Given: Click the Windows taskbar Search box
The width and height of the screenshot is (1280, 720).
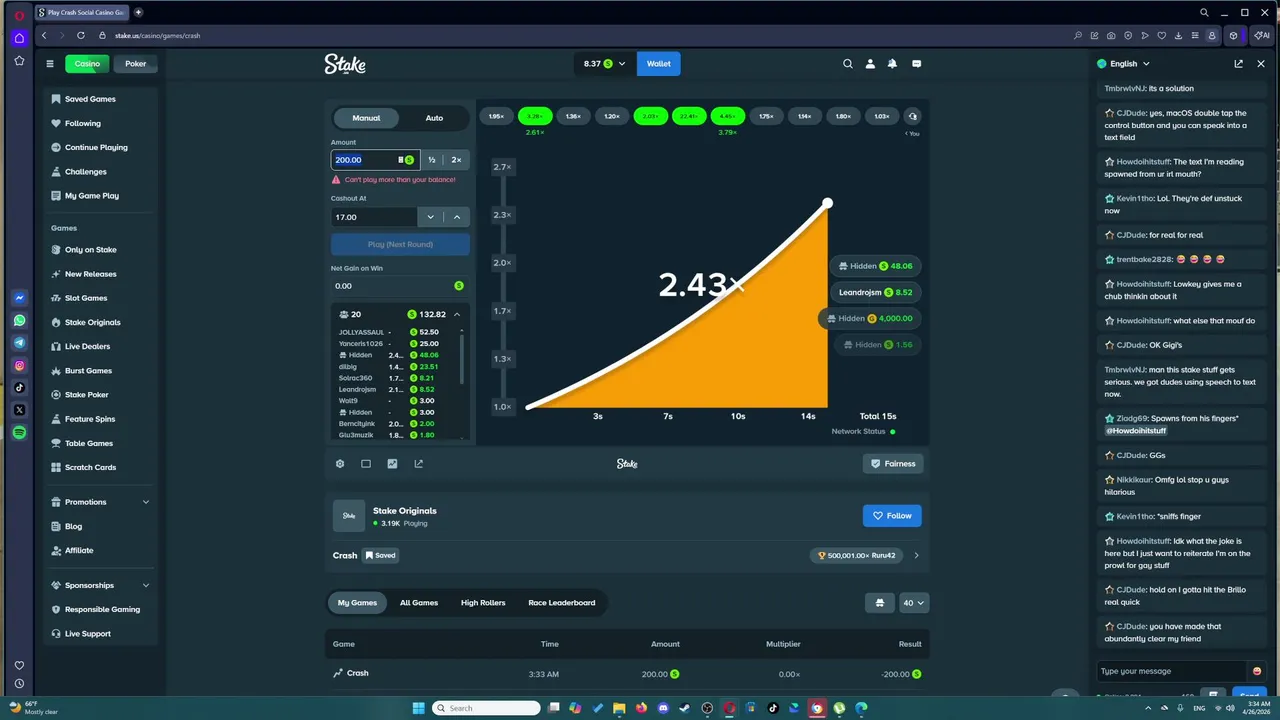Looking at the screenshot, I should 488,708.
